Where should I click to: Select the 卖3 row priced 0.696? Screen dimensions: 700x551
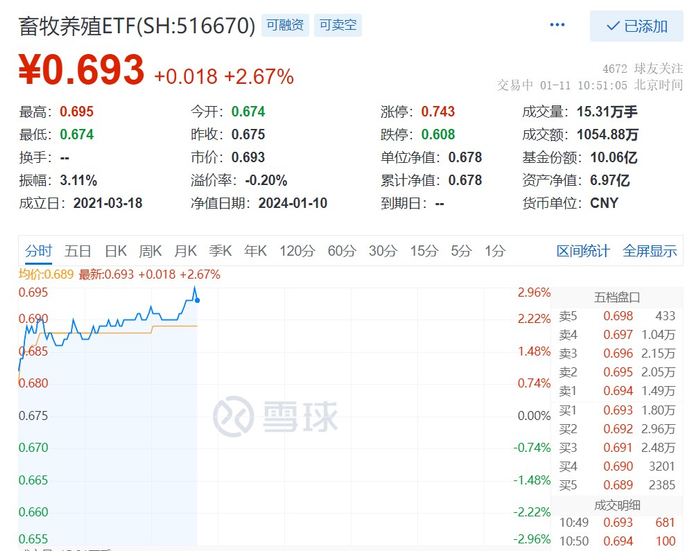point(617,354)
